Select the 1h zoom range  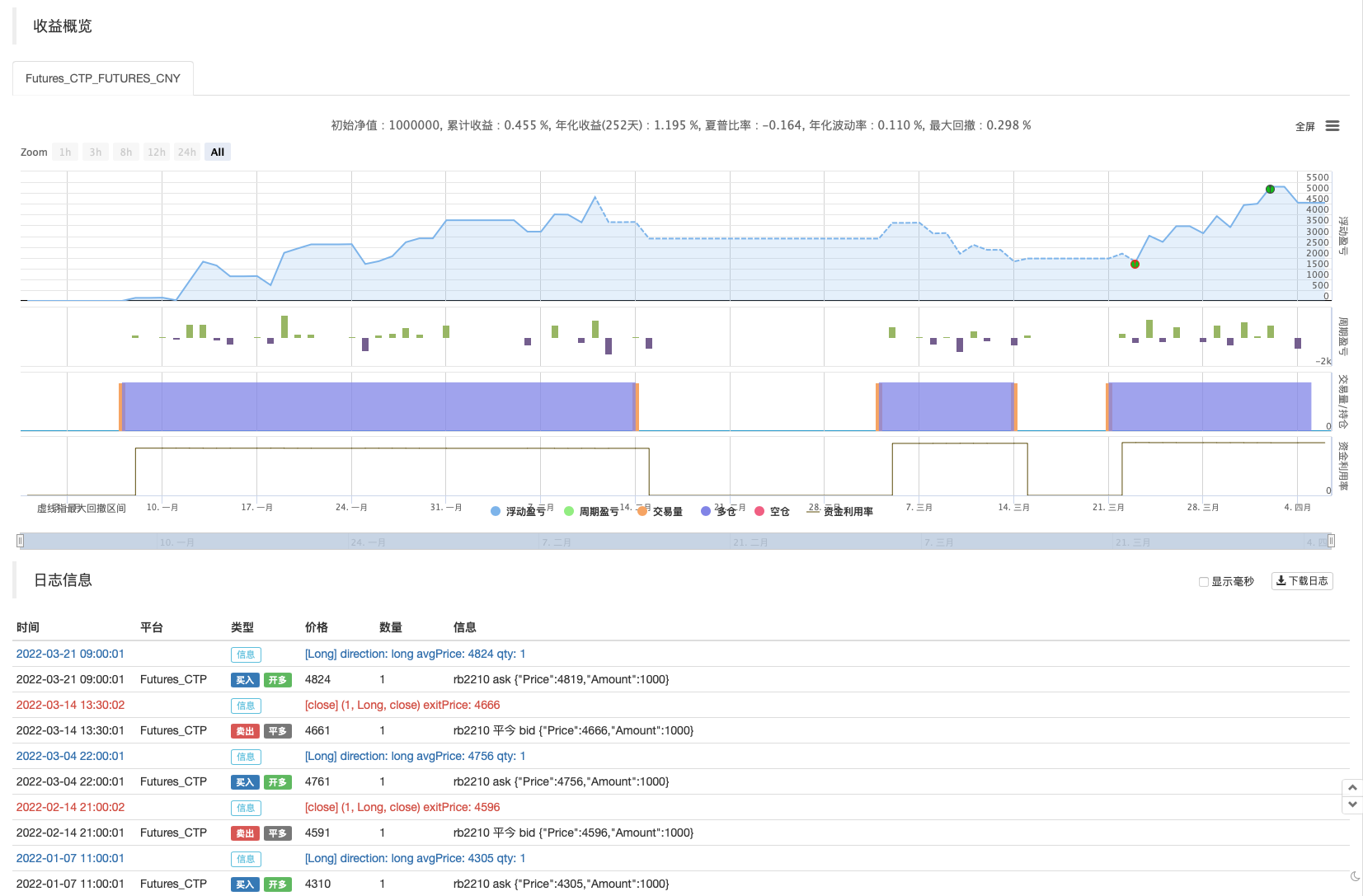coord(65,152)
